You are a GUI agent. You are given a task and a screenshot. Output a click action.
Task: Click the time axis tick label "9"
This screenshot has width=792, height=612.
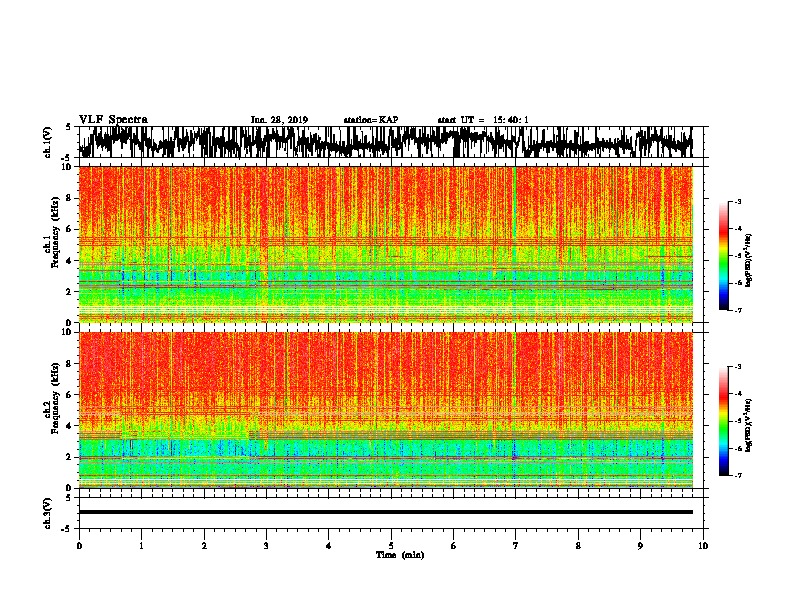coord(640,546)
